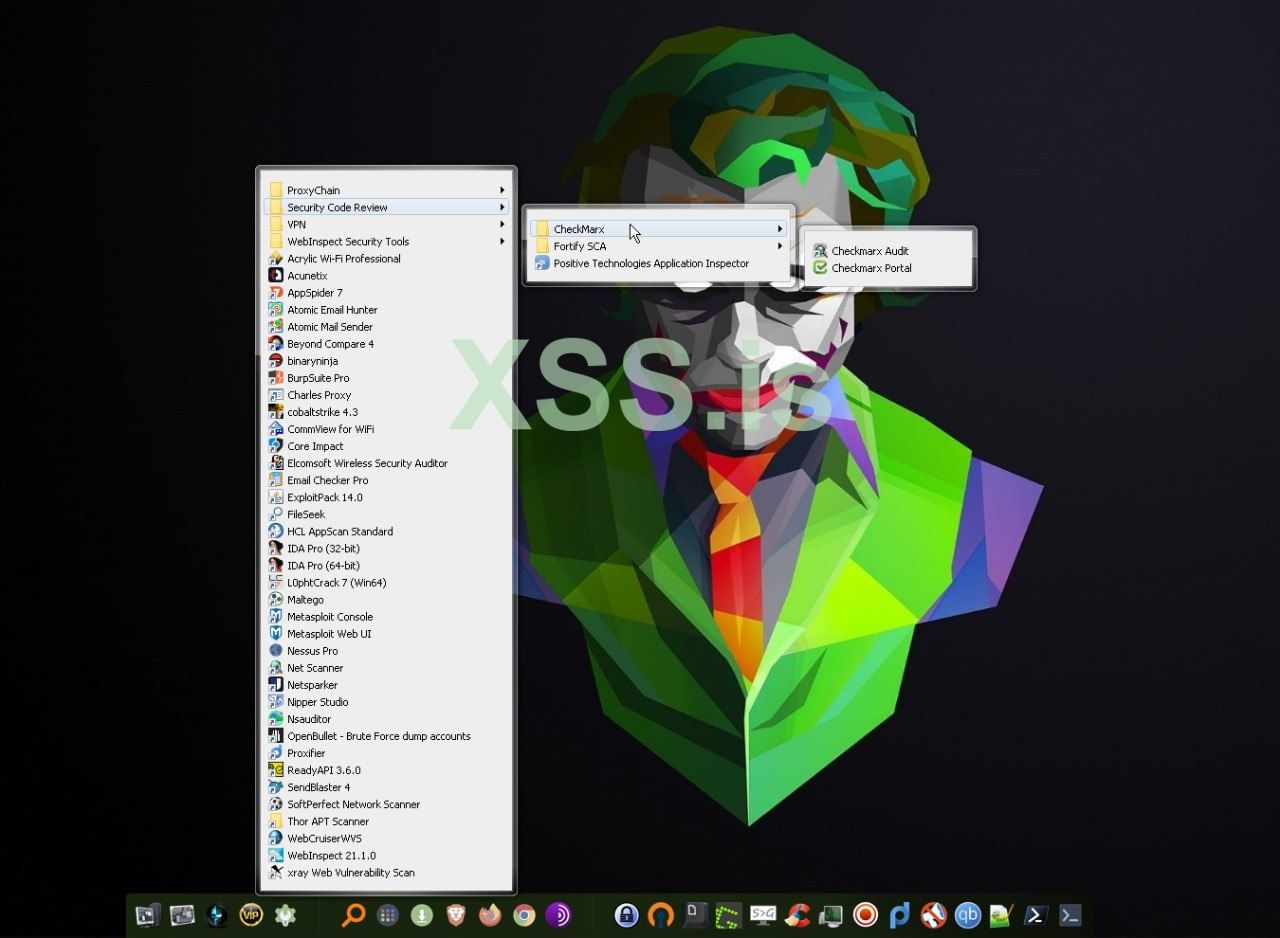Select the Security Code Review menu entry

click(x=386, y=207)
